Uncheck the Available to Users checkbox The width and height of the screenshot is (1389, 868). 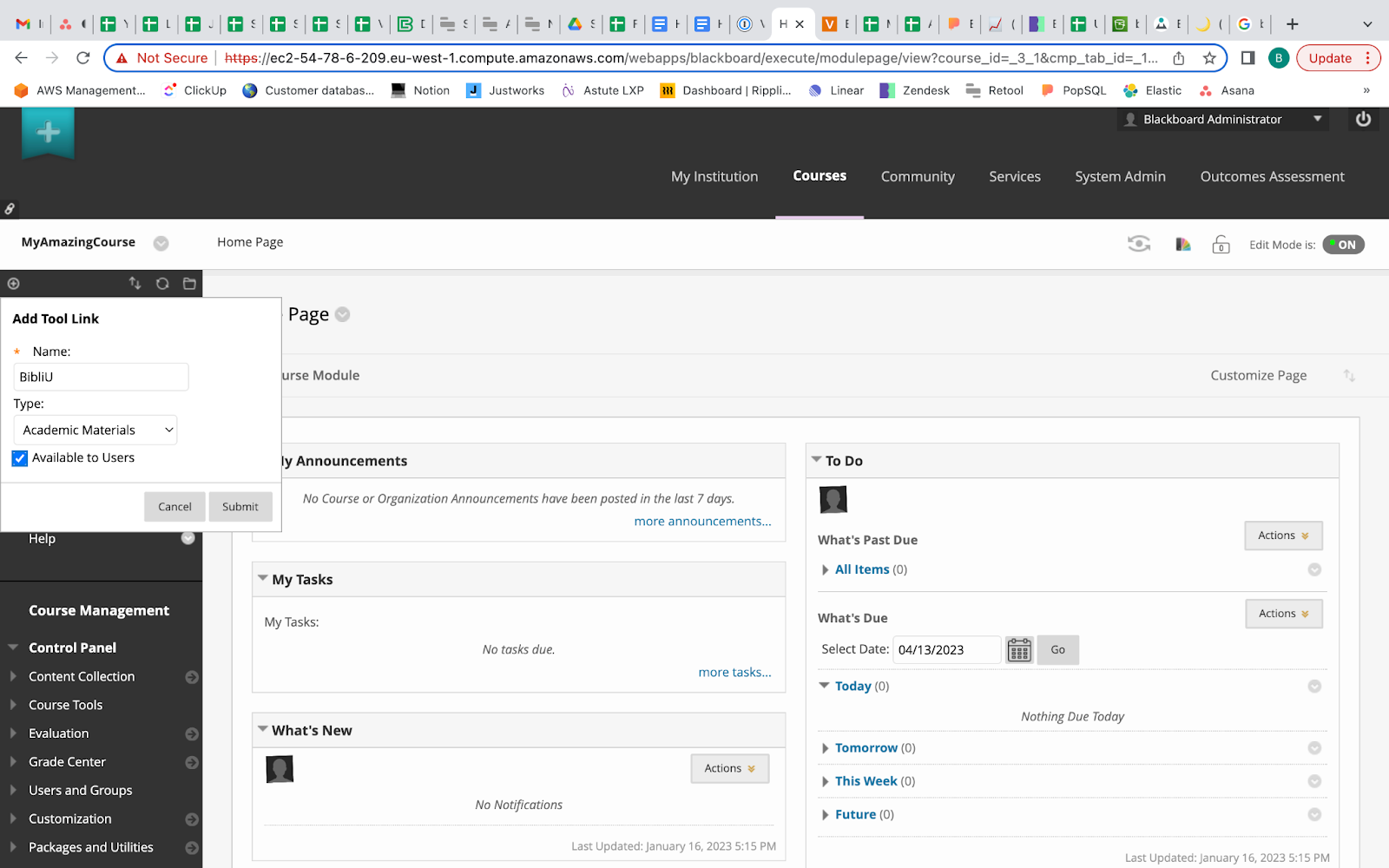20,458
